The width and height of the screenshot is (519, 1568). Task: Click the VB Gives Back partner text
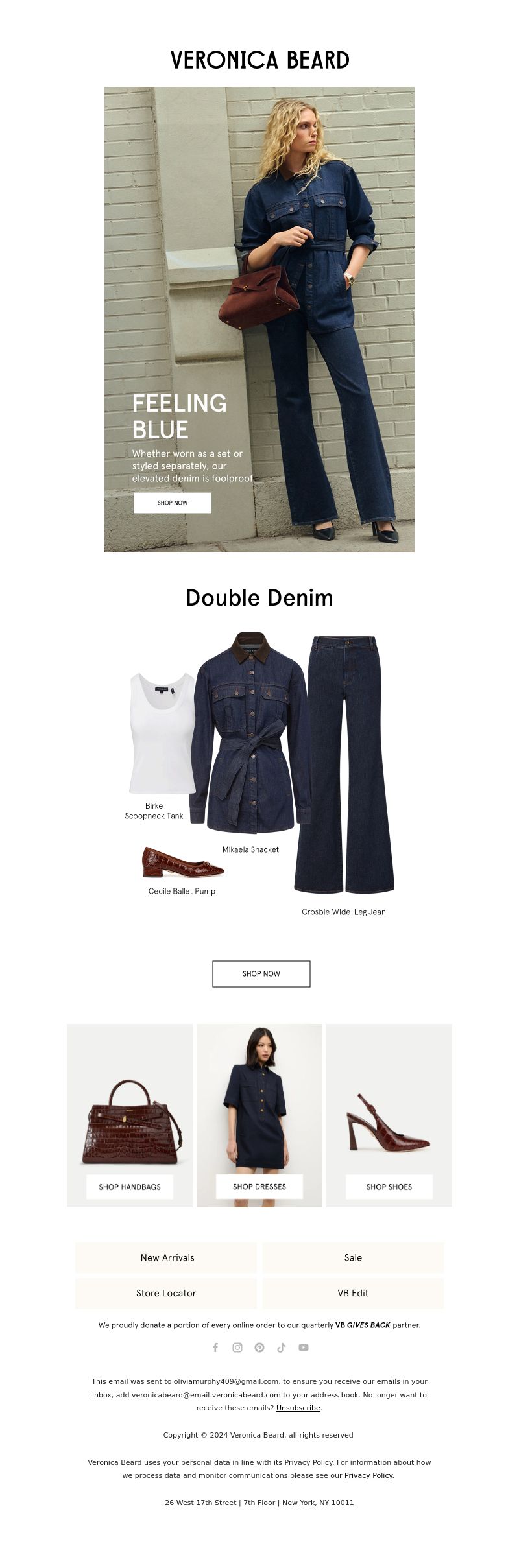click(363, 1325)
